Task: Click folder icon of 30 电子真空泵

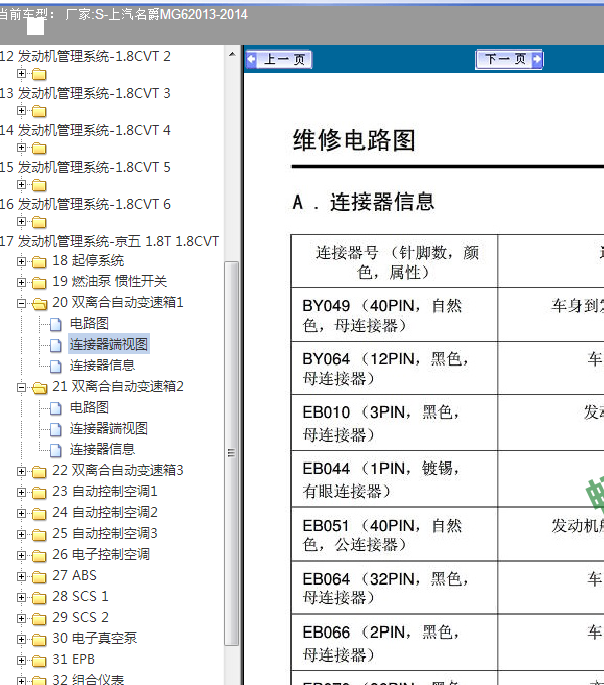Action: (39, 640)
